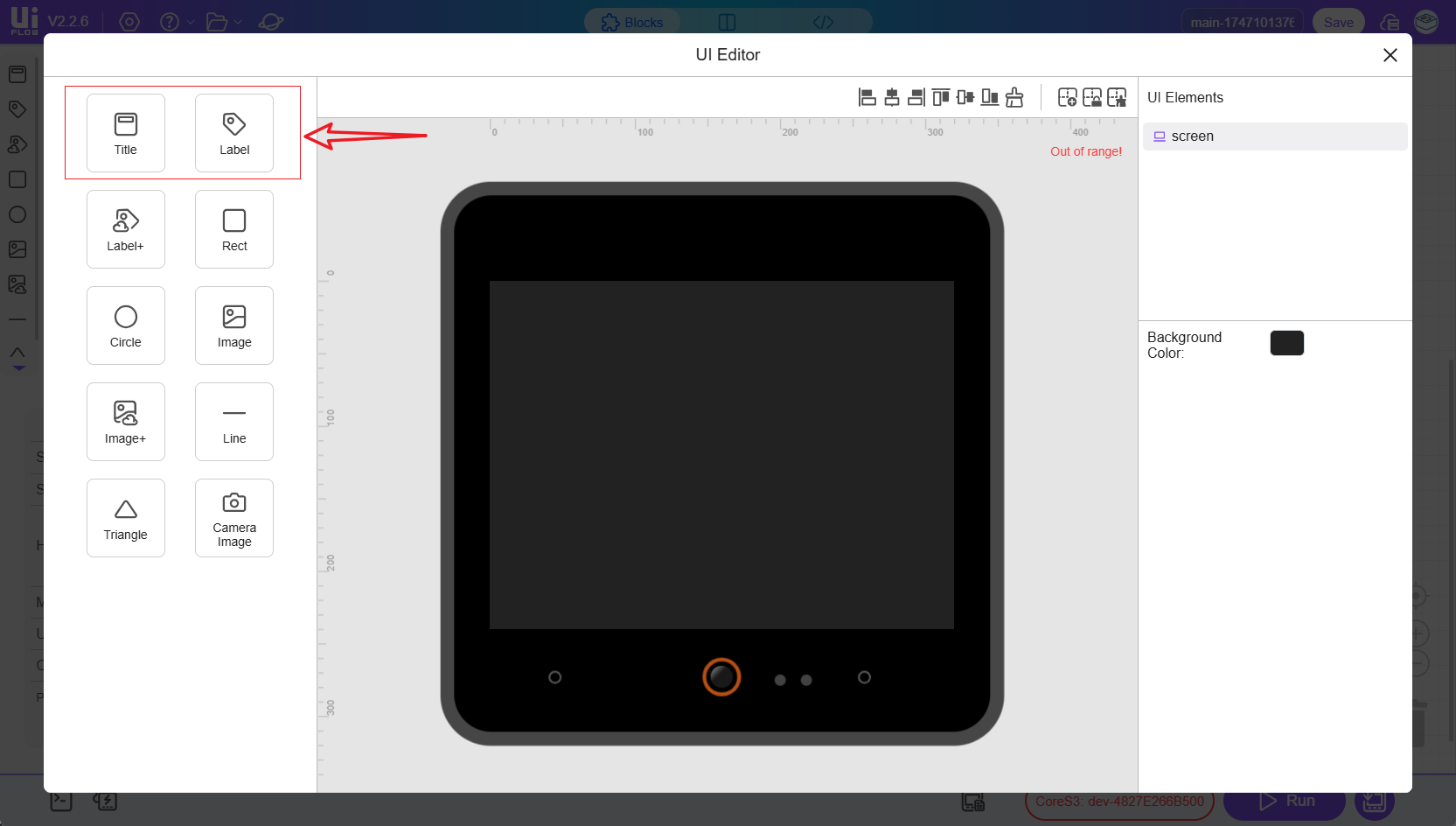Pick the Circle shape element
1456x826 pixels.
tap(126, 325)
